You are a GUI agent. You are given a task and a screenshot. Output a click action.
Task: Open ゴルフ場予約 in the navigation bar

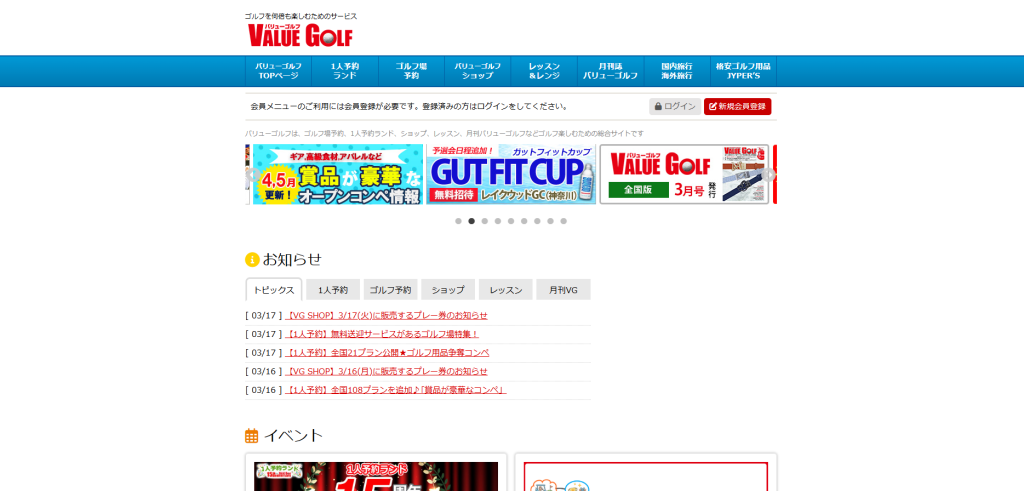[x=411, y=71]
